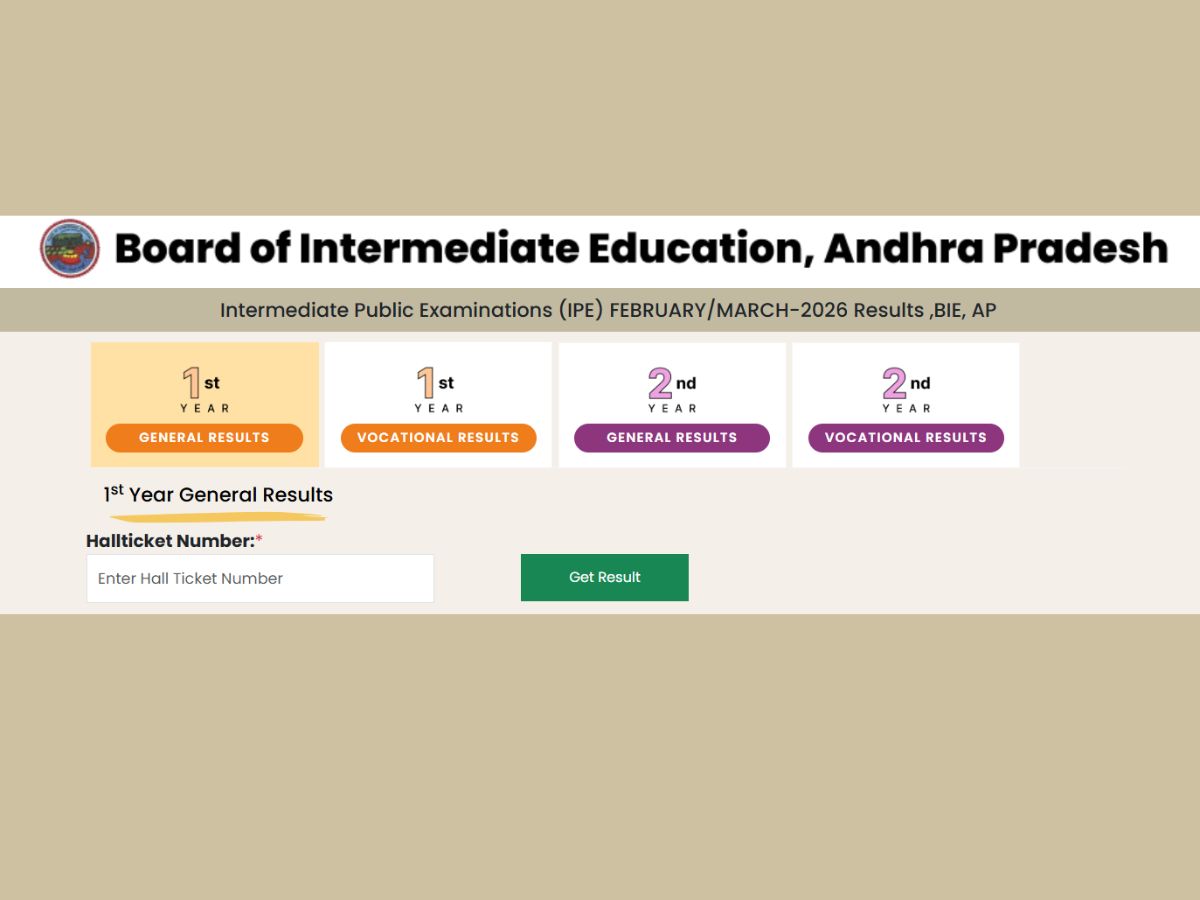
Task: Click the orange VOCATIONAL RESULTS pill button
Action: click(438, 437)
